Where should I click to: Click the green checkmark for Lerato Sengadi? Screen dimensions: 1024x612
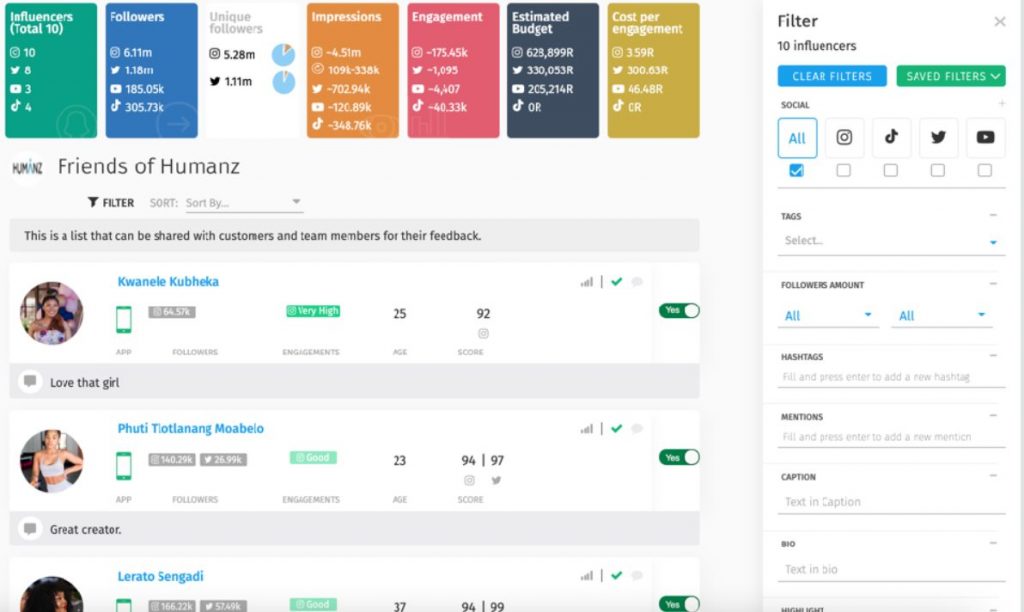pyautogui.click(x=616, y=575)
